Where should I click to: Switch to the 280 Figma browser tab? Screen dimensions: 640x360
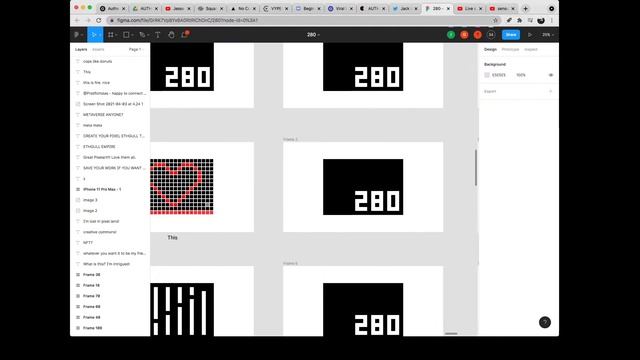coord(437,9)
